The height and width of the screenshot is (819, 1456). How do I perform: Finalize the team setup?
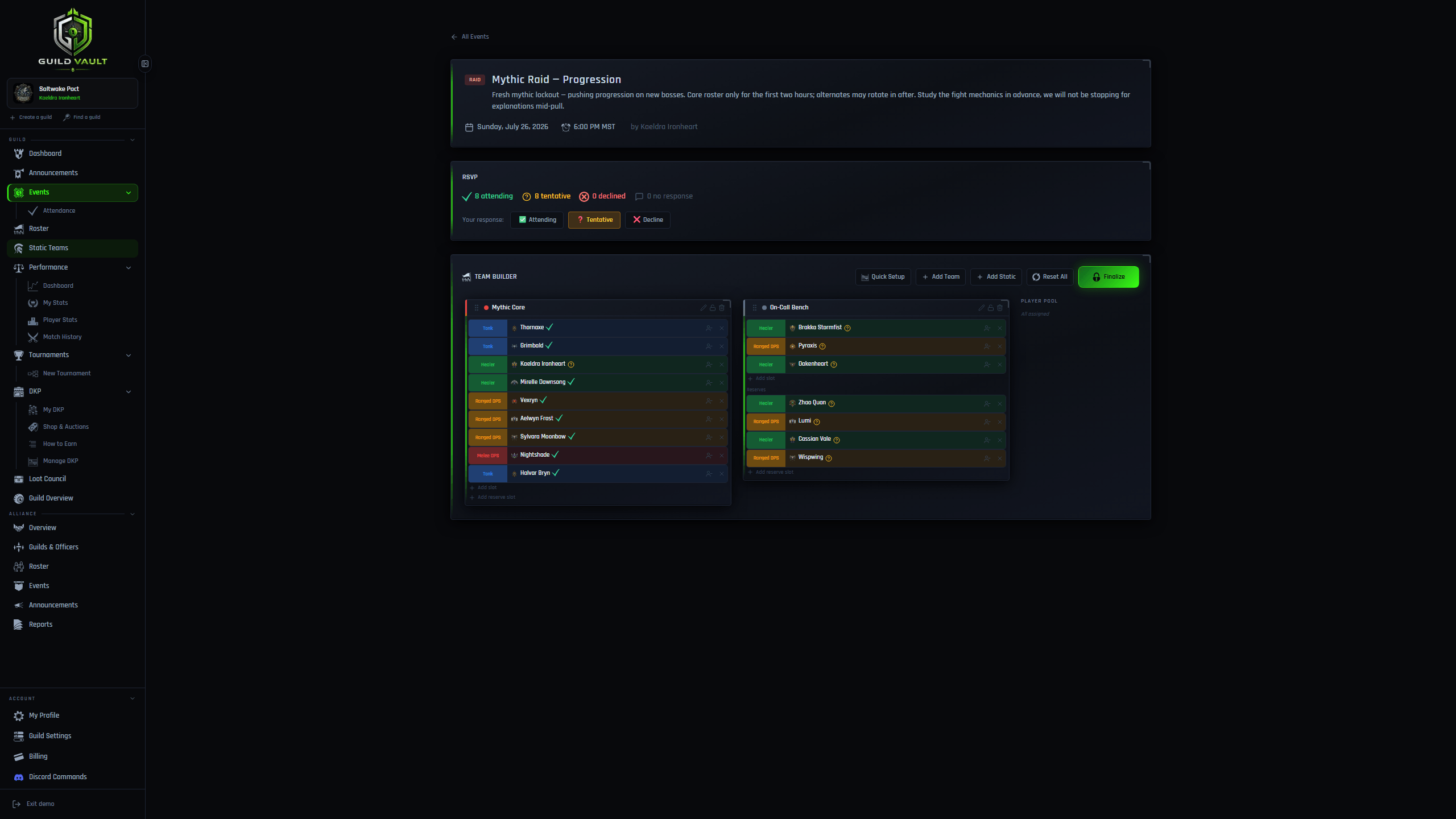coord(1108,277)
